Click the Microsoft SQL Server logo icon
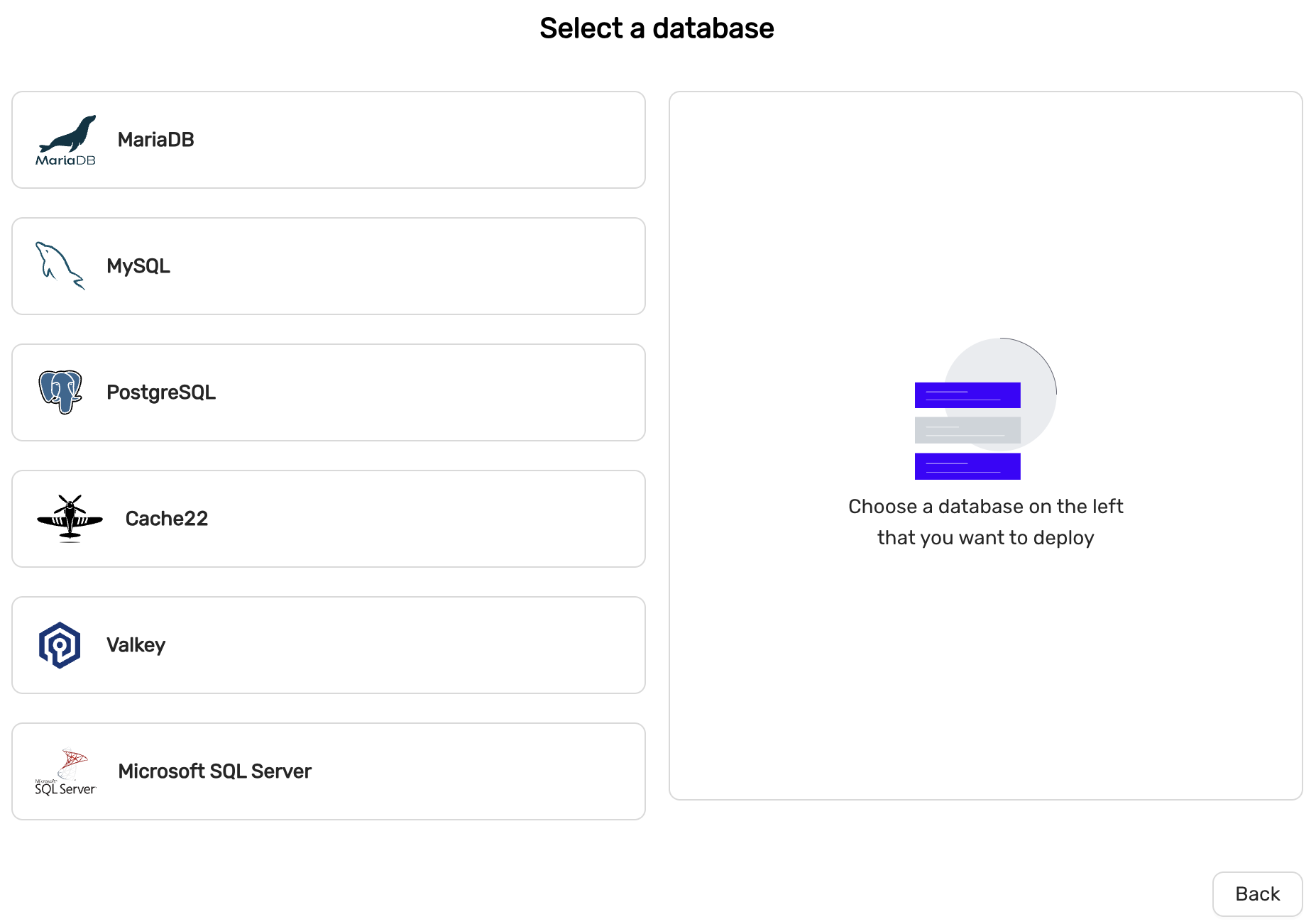The image size is (1316, 924). 65,771
